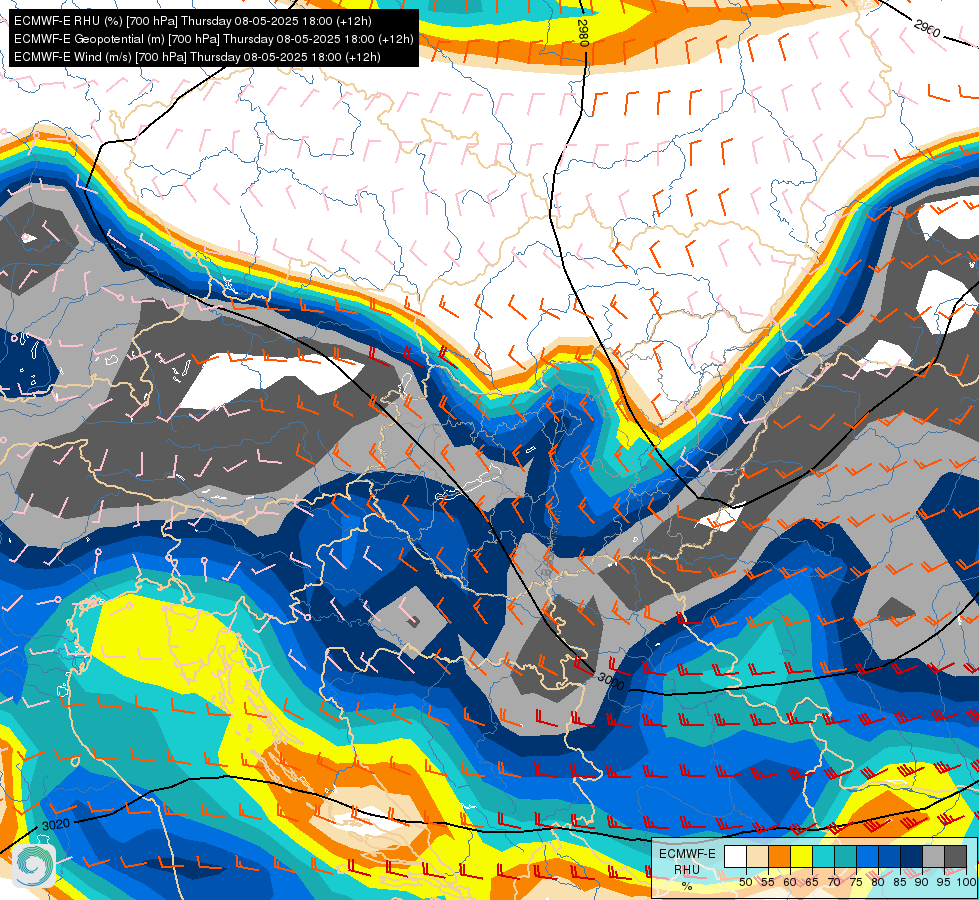The image size is (979, 900).
Task: Click the ECMWF-E Geopotential (m) title line
Action: click(x=214, y=39)
